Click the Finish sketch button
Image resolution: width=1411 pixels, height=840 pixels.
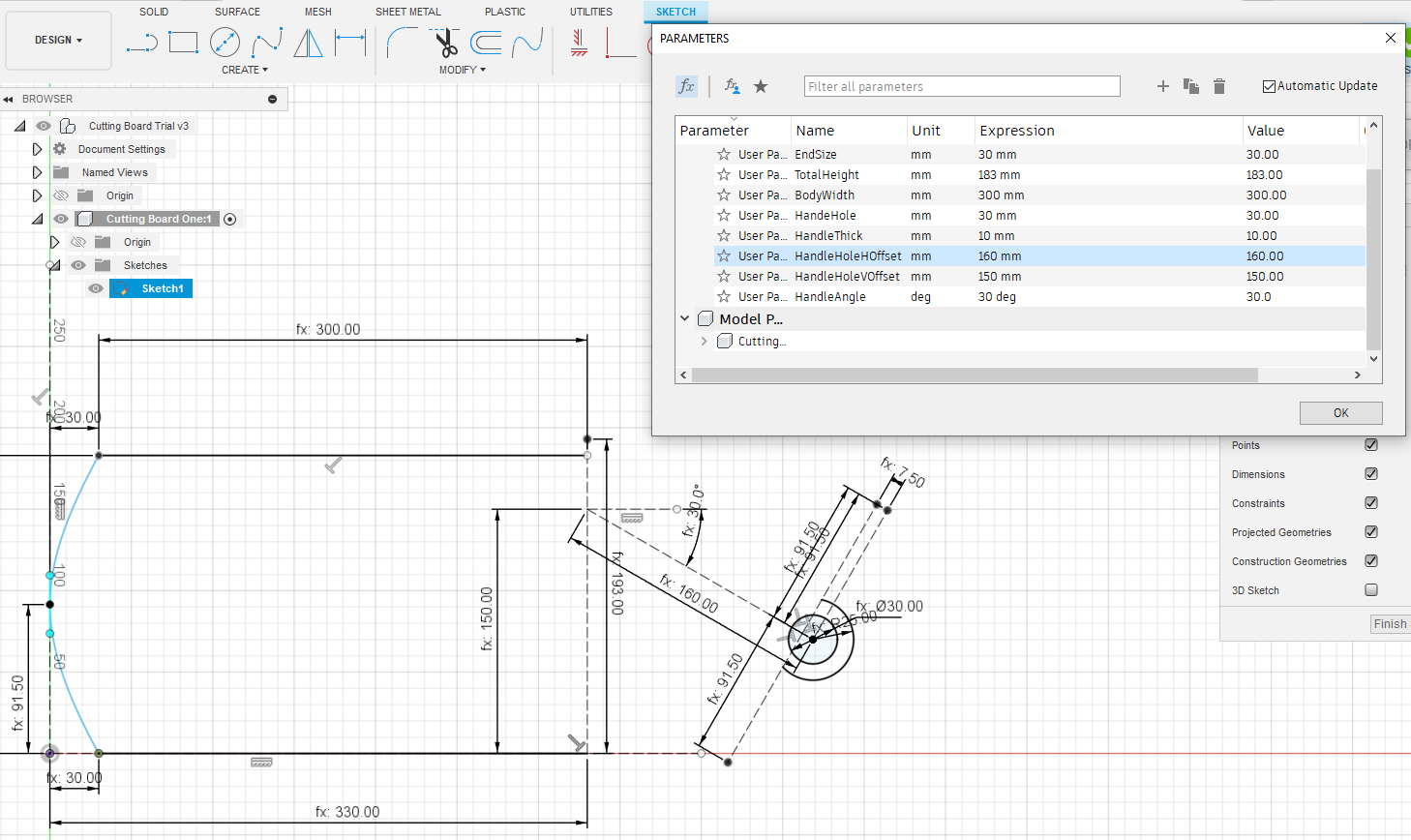[1390, 624]
